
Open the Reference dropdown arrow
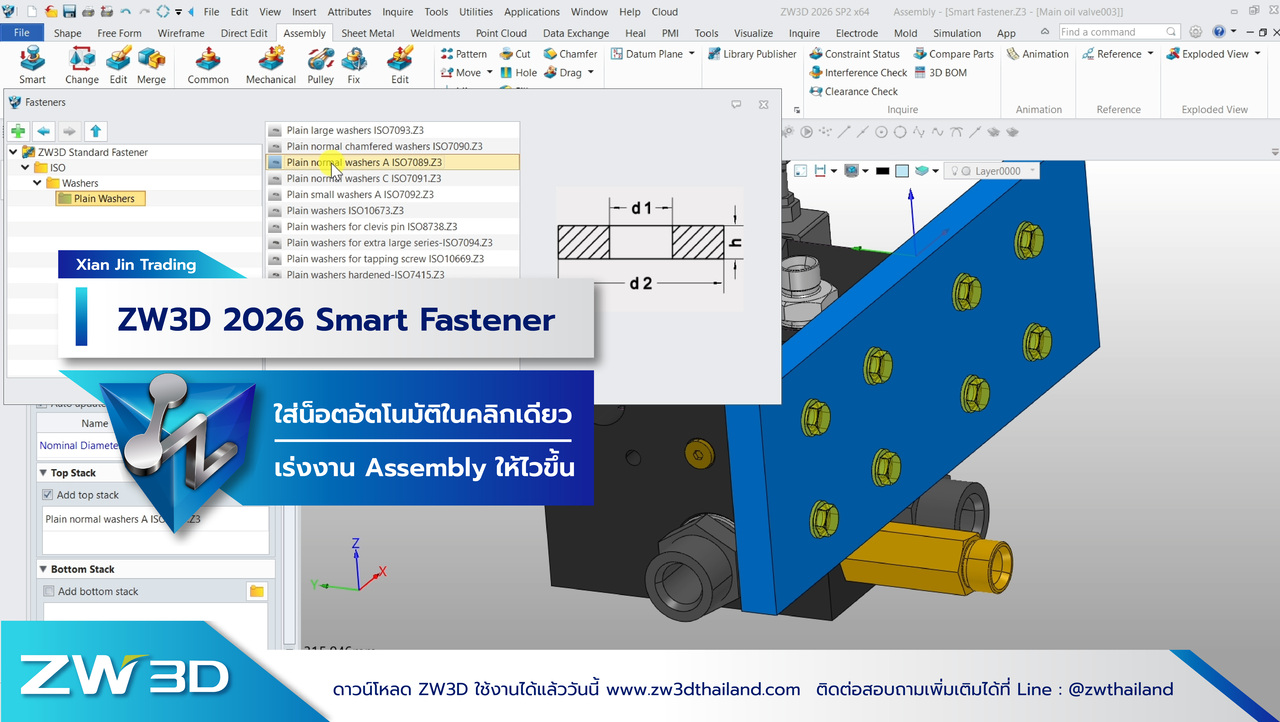point(1150,54)
